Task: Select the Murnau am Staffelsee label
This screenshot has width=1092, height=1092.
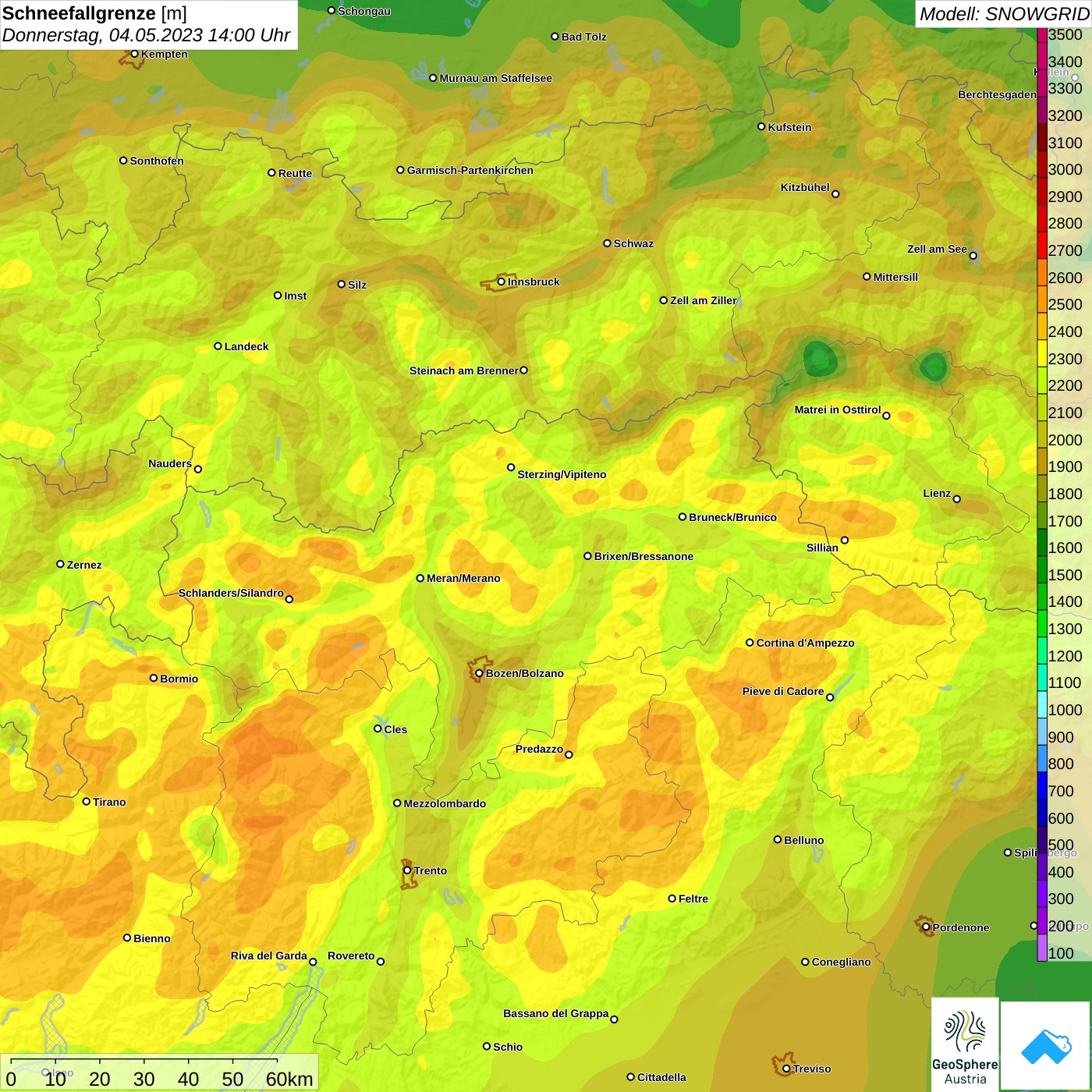Action: (495, 78)
